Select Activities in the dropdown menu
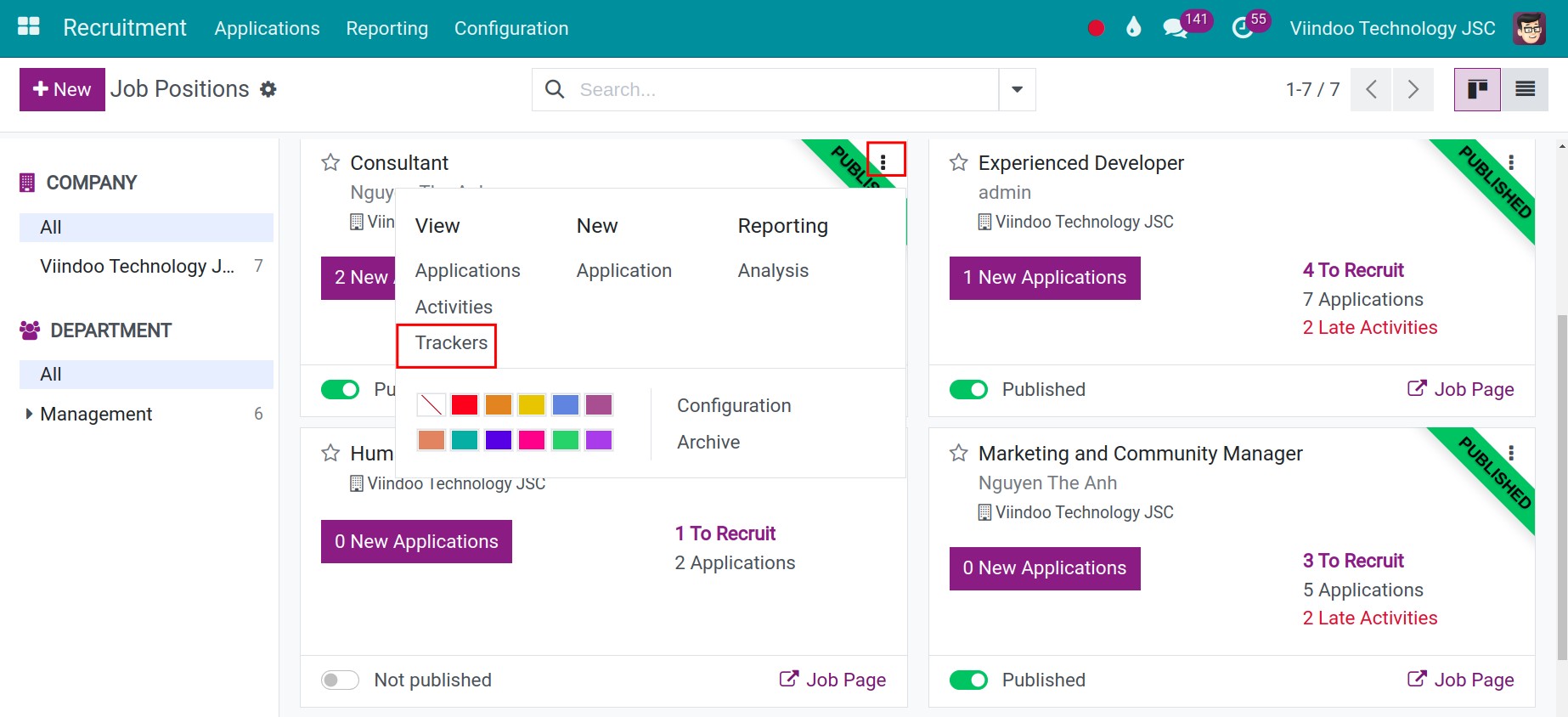 coord(454,307)
